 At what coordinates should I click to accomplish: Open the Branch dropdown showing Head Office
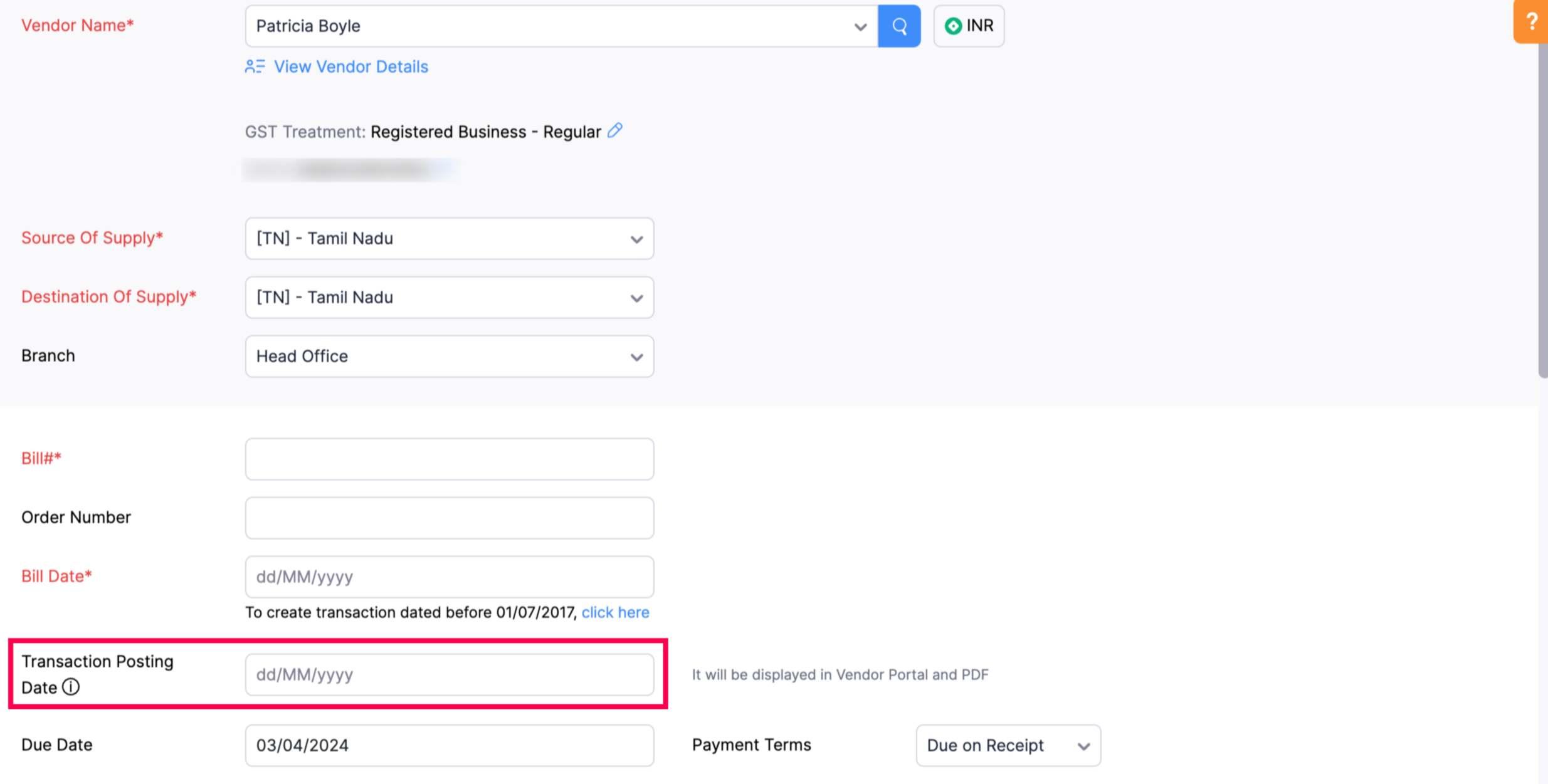636,356
